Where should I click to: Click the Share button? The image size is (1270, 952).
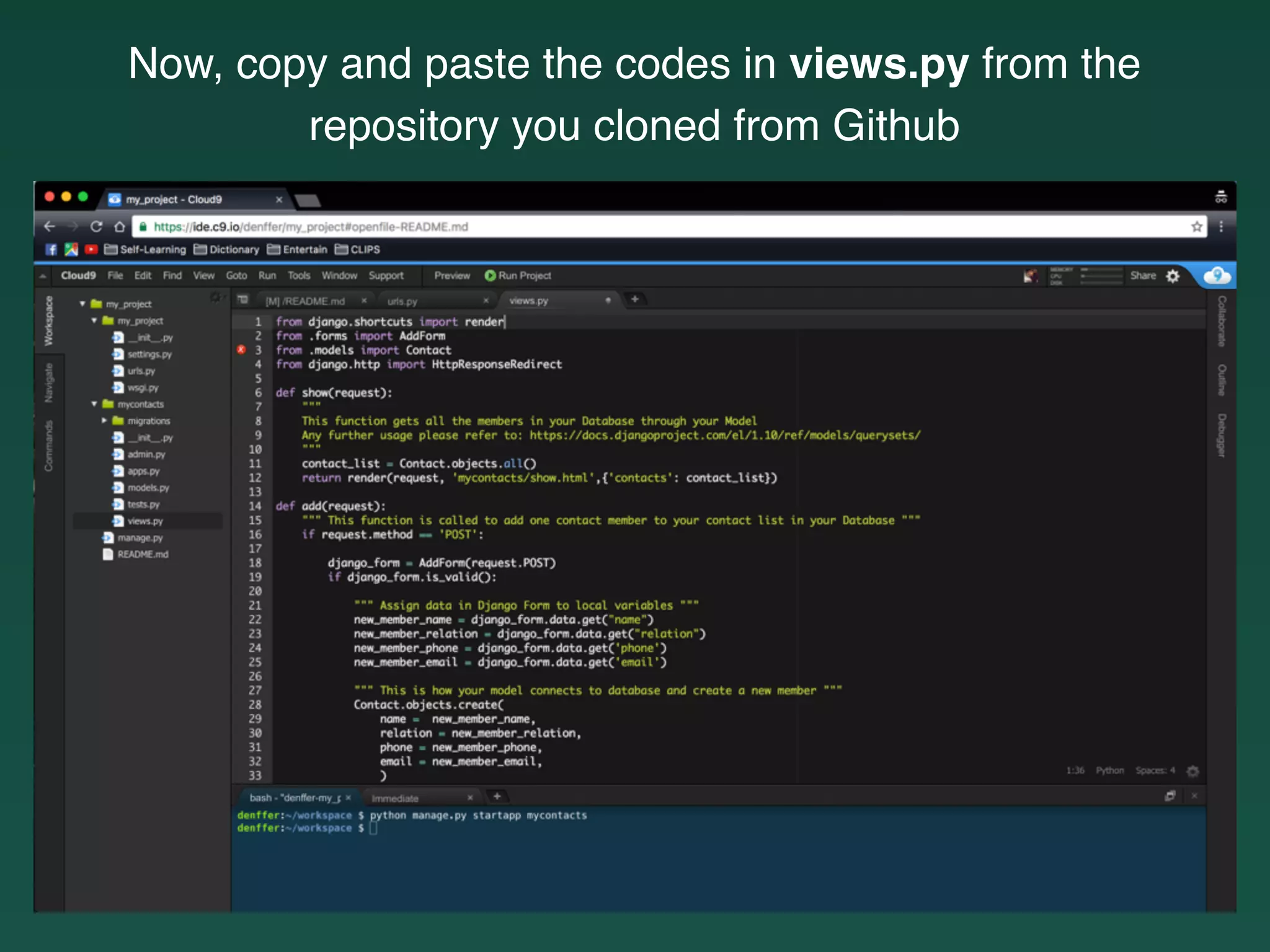click(1142, 276)
